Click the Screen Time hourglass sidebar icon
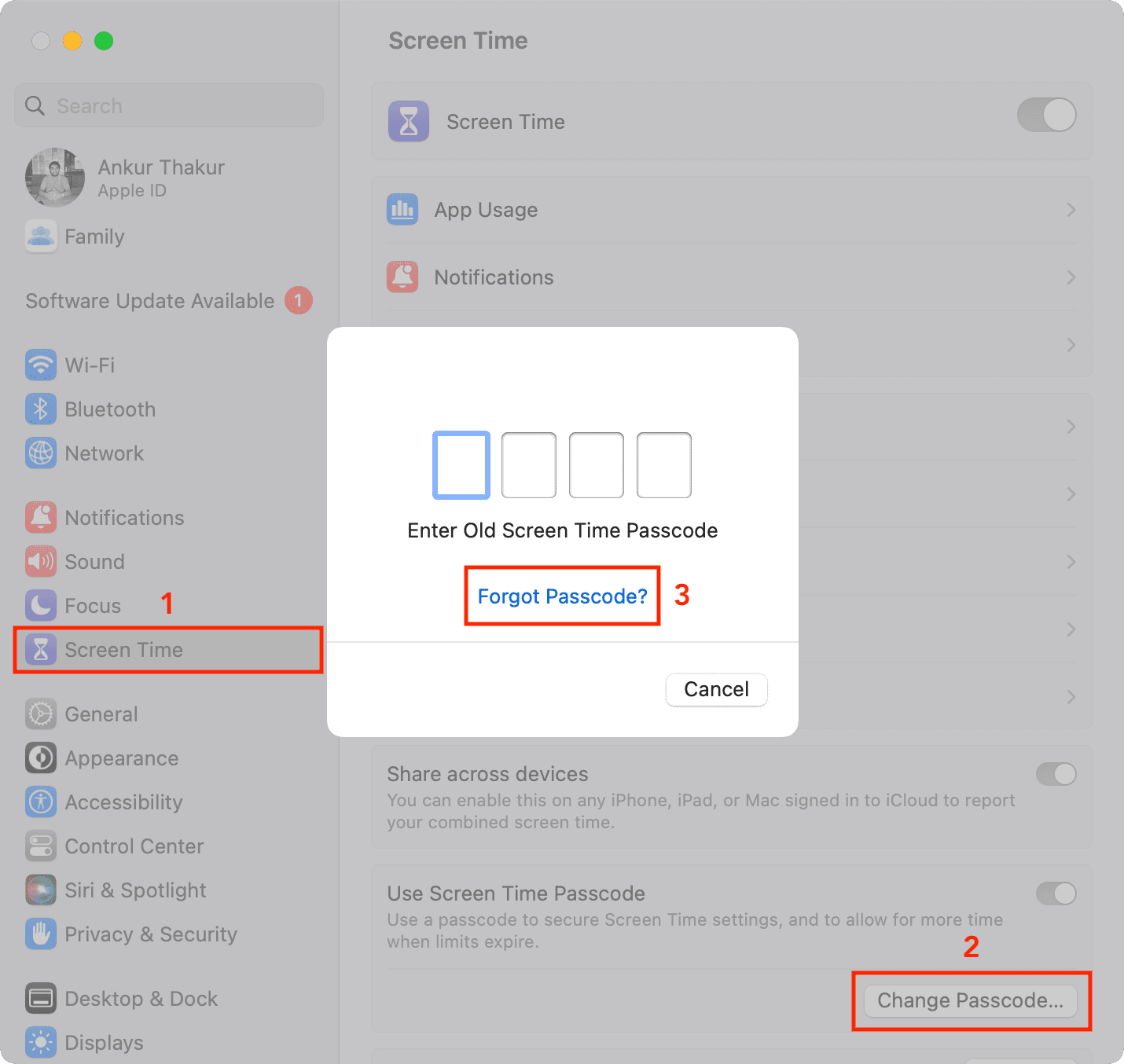This screenshot has width=1124, height=1064. (x=41, y=649)
